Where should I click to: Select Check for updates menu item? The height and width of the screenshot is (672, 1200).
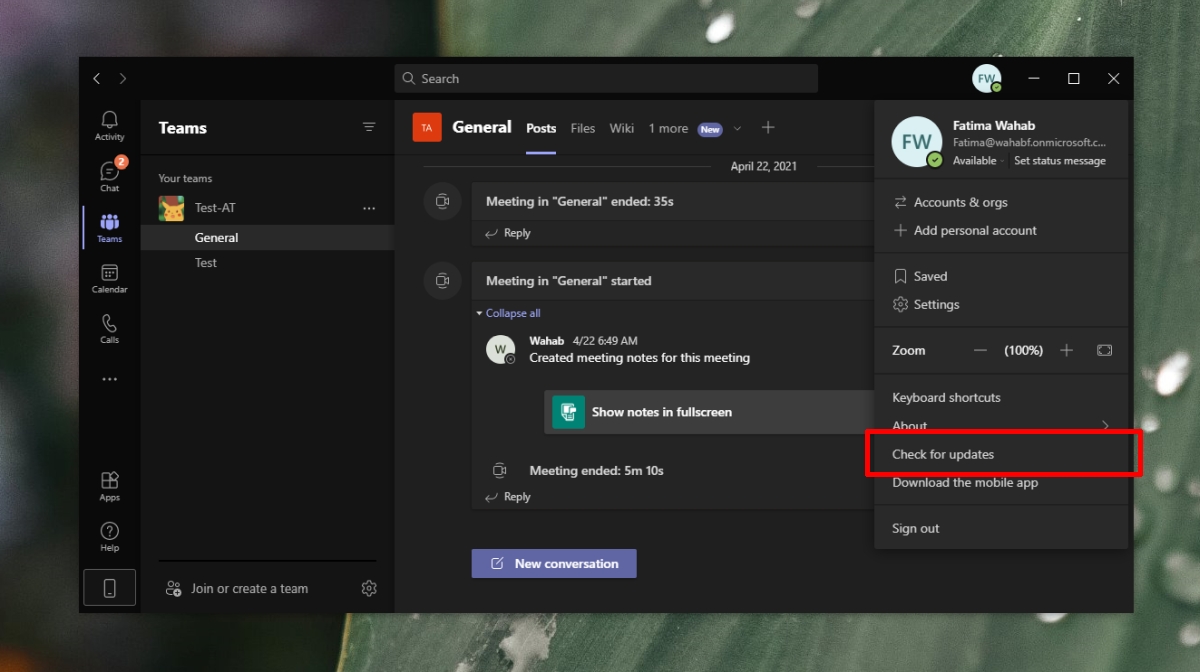tap(944, 453)
